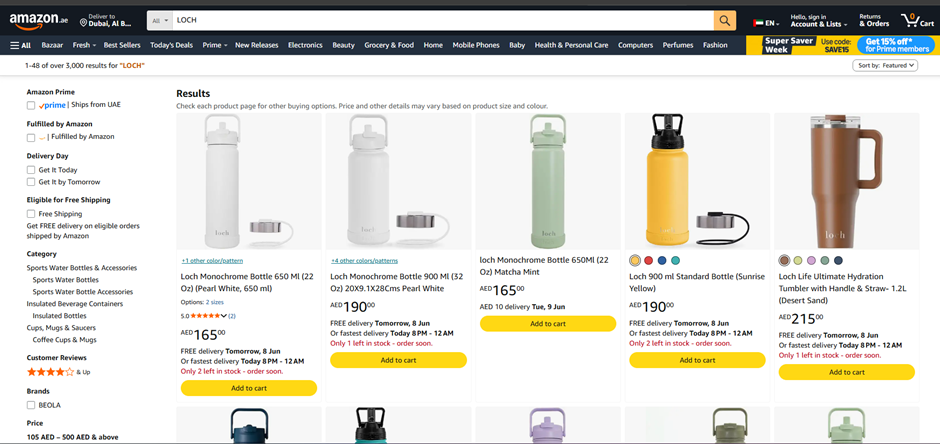The width and height of the screenshot is (940, 444).
Task: Open Today's Deals in navigation bar
Action: pyautogui.click(x=171, y=45)
